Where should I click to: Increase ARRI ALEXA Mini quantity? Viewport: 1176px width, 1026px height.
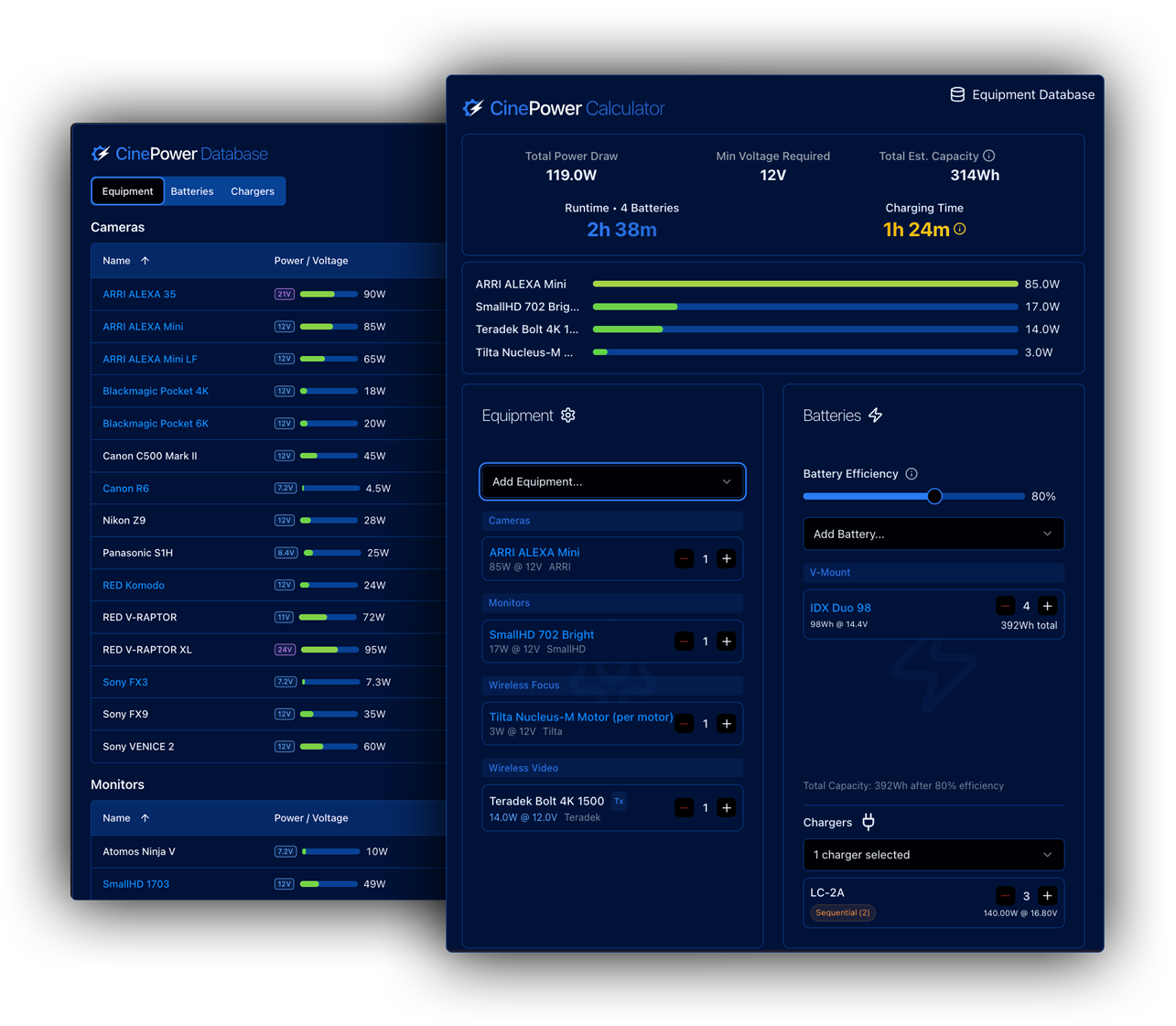coord(727,558)
